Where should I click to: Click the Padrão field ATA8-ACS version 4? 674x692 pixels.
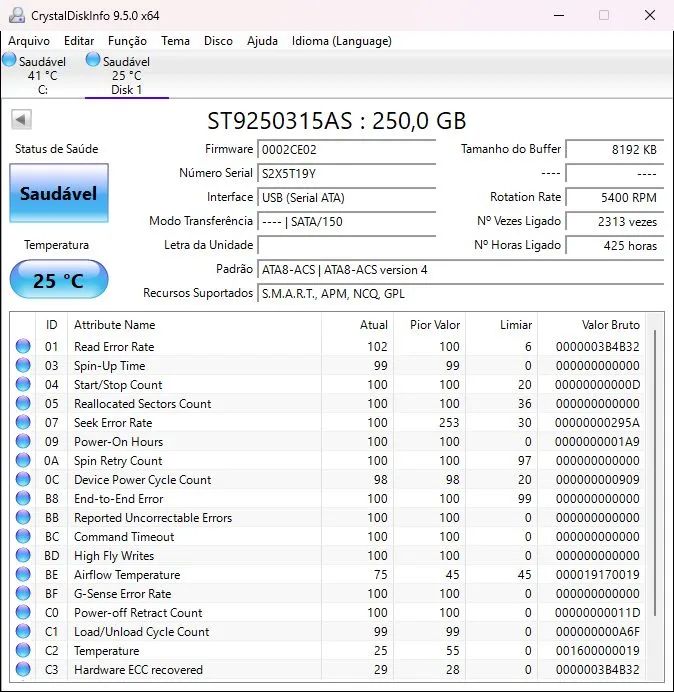(460, 269)
